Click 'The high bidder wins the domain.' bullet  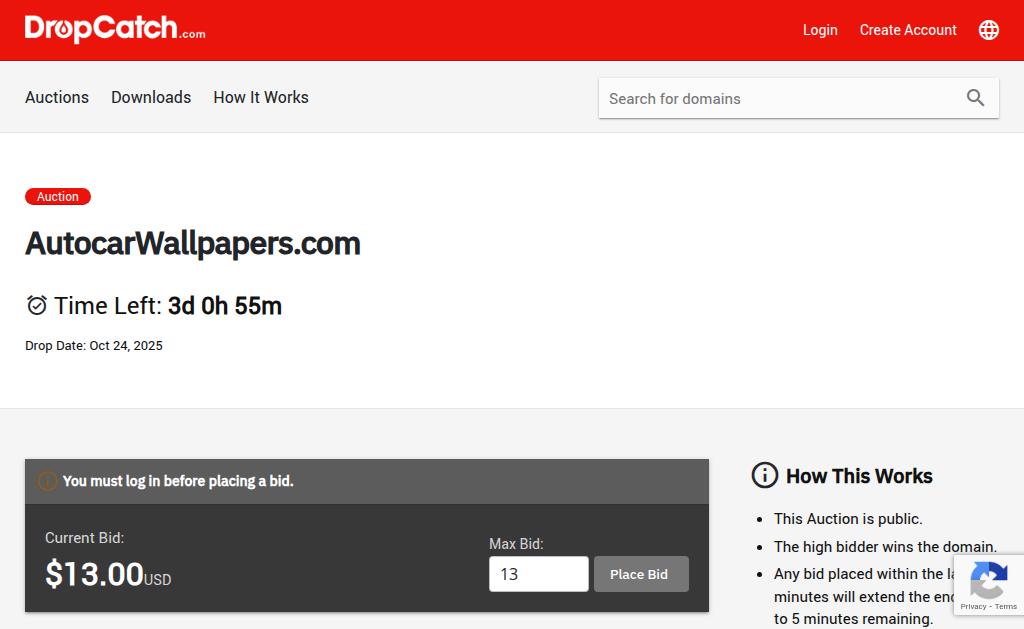click(x=885, y=547)
